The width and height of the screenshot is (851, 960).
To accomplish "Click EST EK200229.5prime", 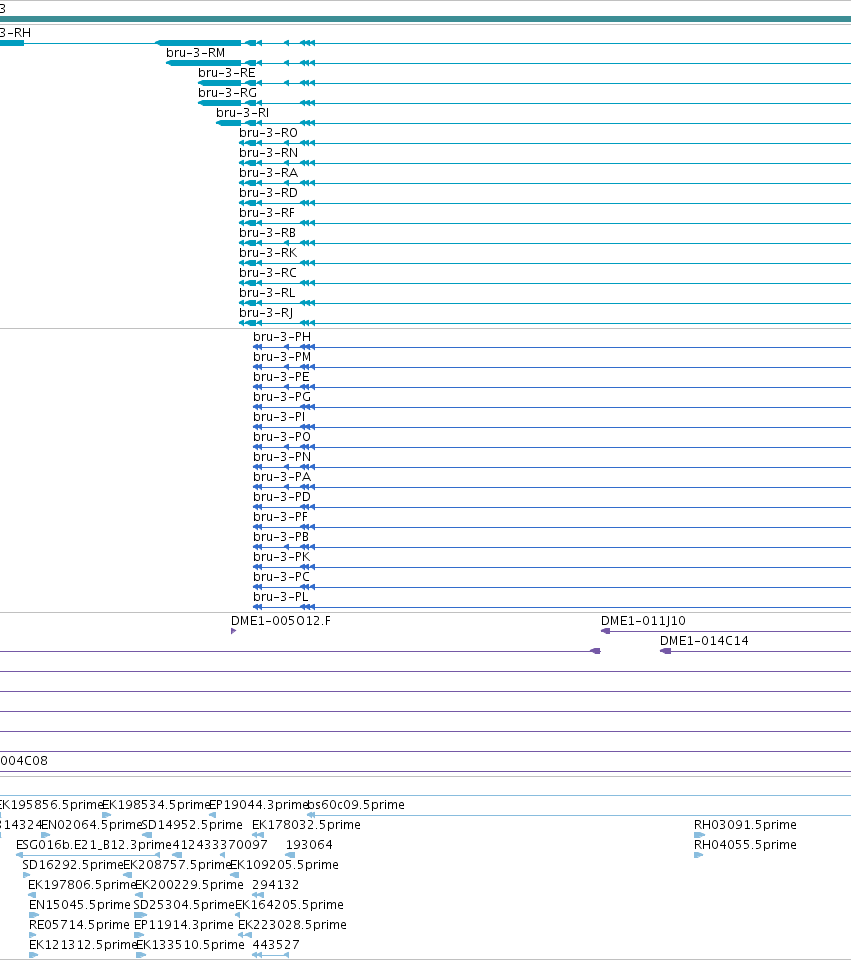I will [189, 885].
